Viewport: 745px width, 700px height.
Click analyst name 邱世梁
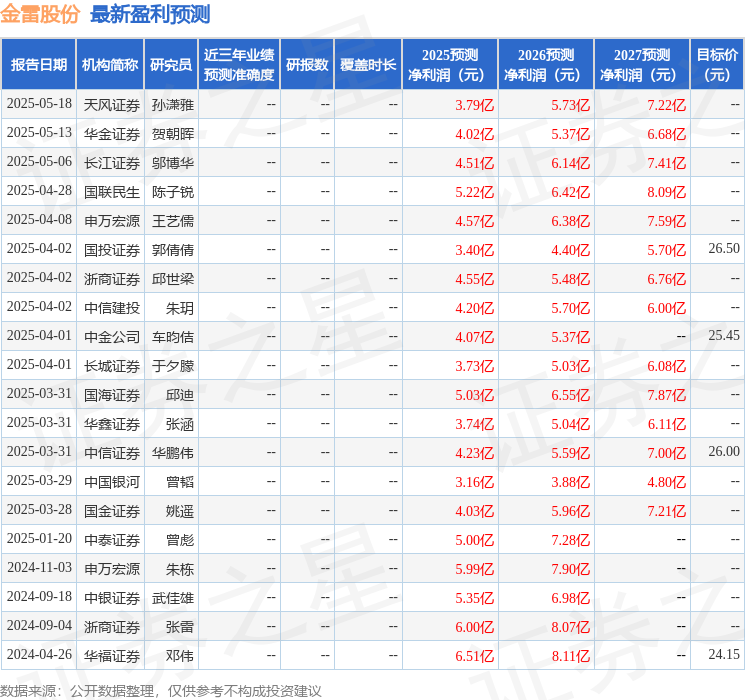tap(173, 279)
